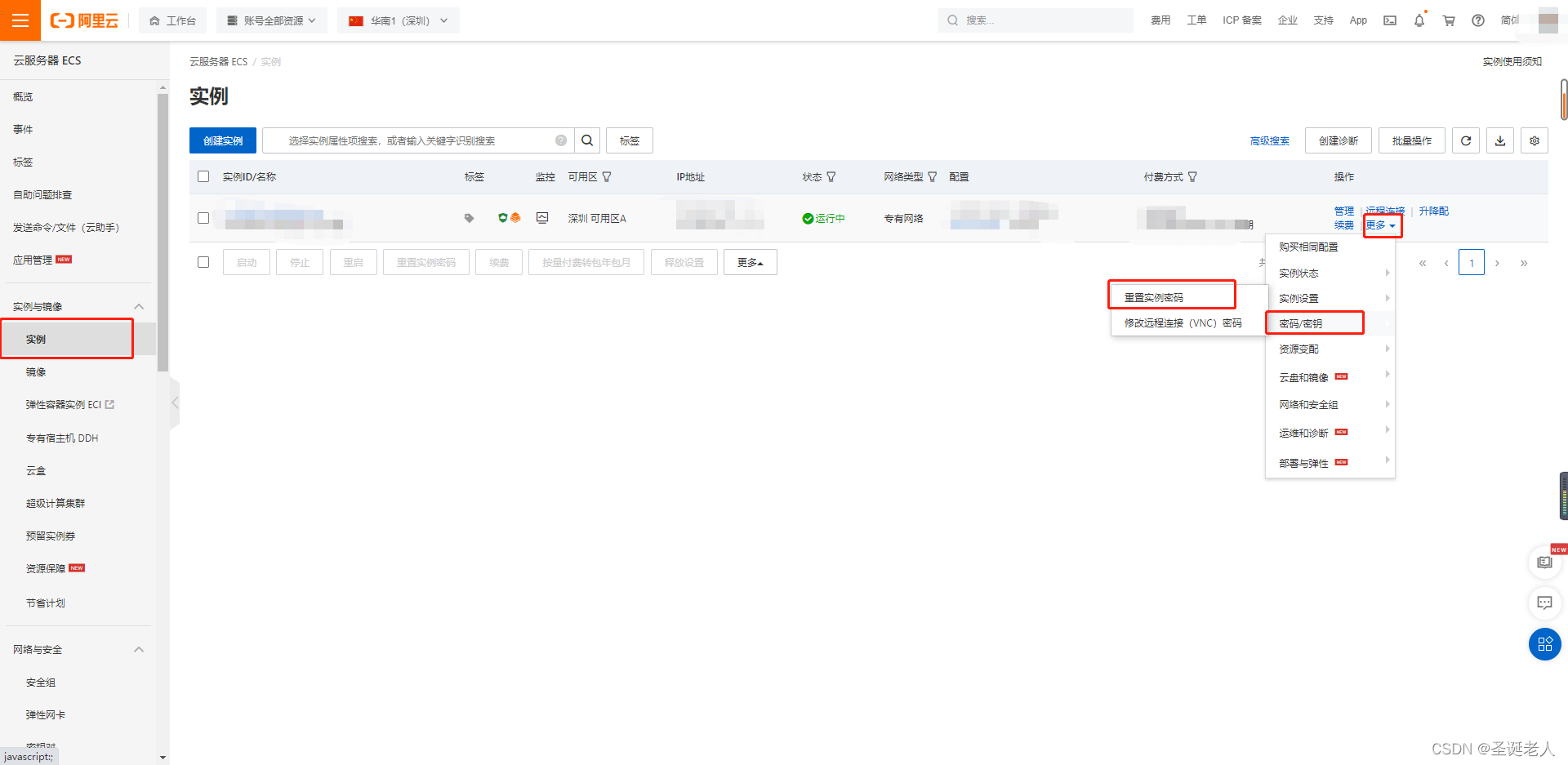Choose 购买相同配置 menu item
The width and height of the screenshot is (1568, 765).
pyautogui.click(x=1308, y=247)
